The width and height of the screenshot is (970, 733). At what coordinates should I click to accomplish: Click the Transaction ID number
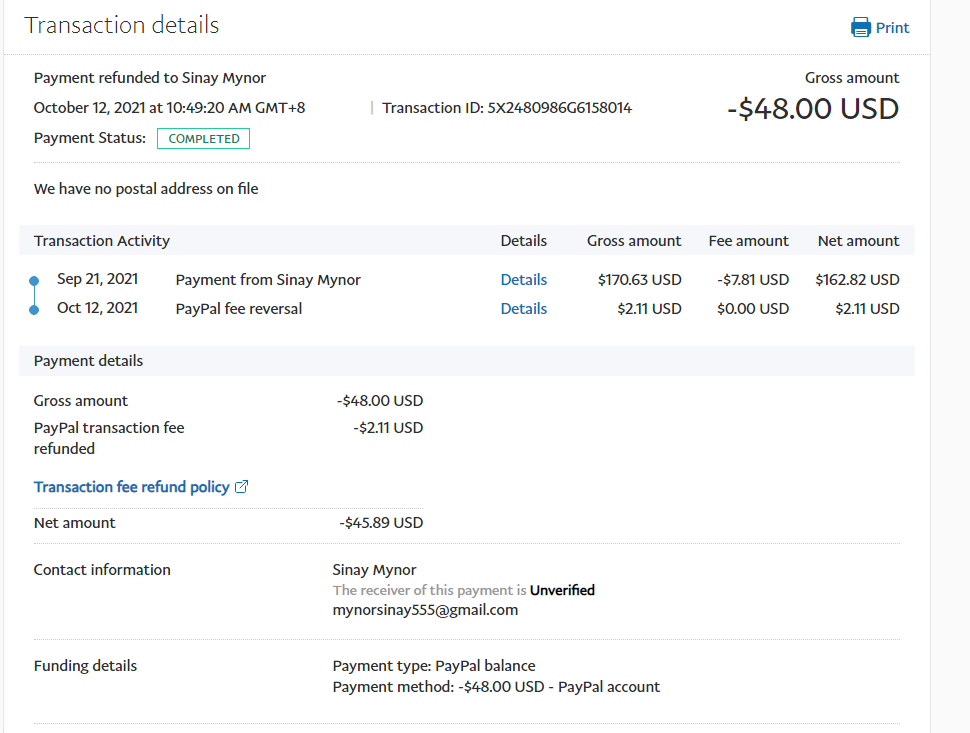(x=559, y=108)
